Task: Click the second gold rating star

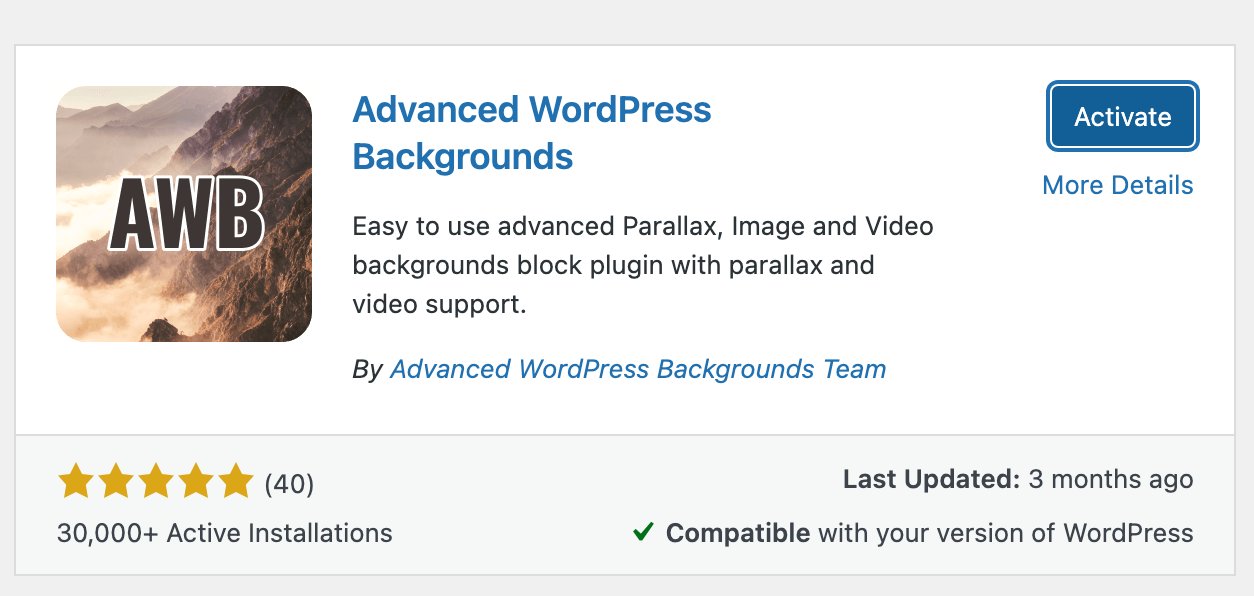Action: pyautogui.click(x=117, y=481)
